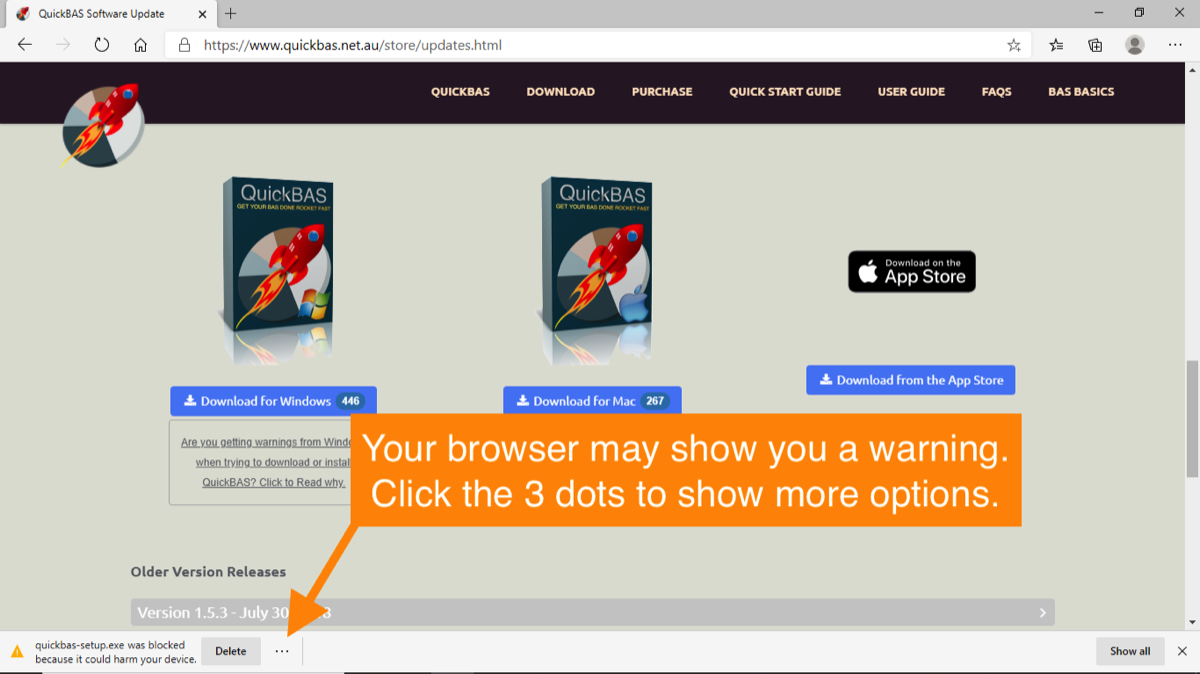
Task: Go to browser home page icon
Action: pyautogui.click(x=141, y=45)
